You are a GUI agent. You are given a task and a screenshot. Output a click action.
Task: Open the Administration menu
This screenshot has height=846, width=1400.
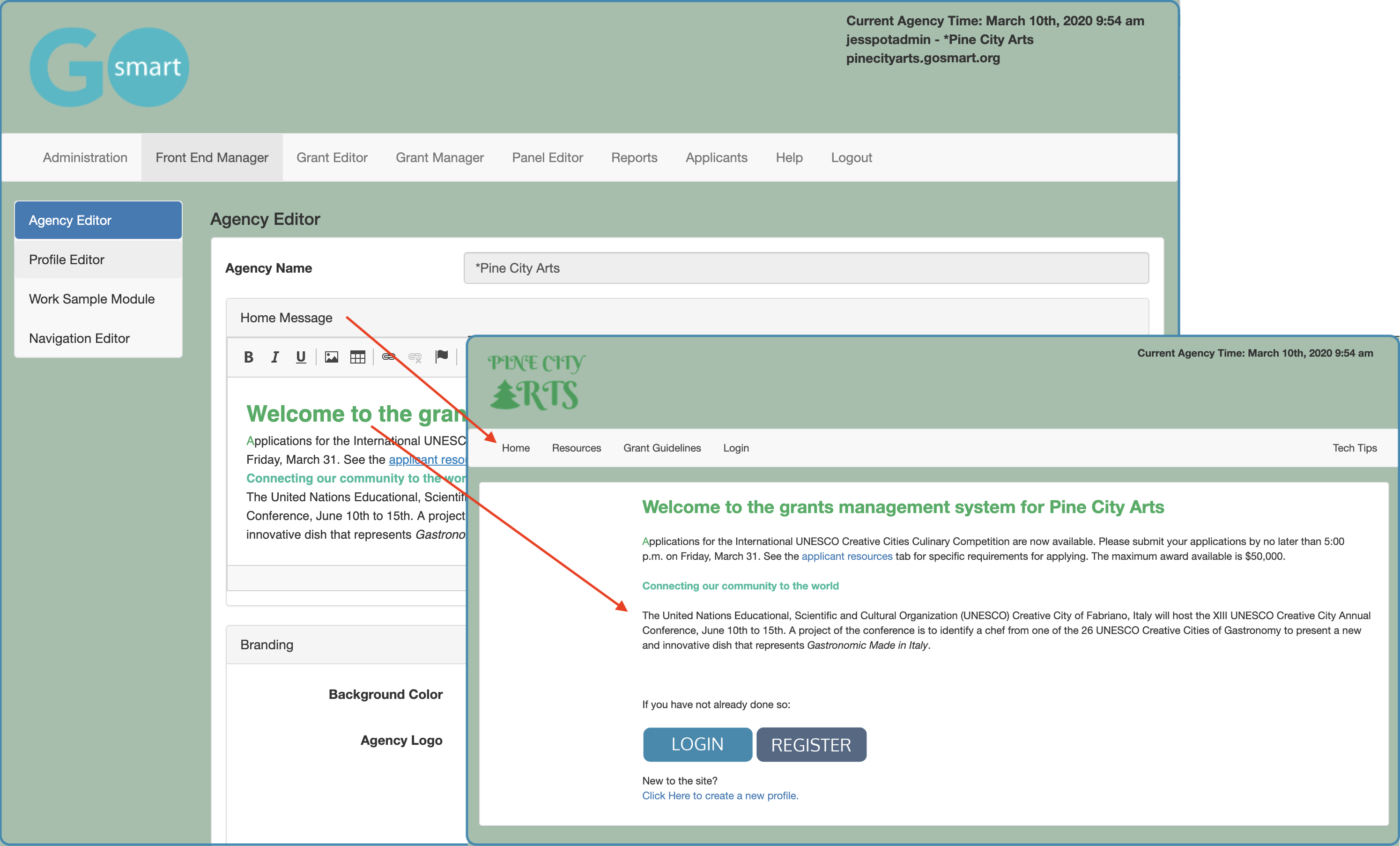pos(85,157)
